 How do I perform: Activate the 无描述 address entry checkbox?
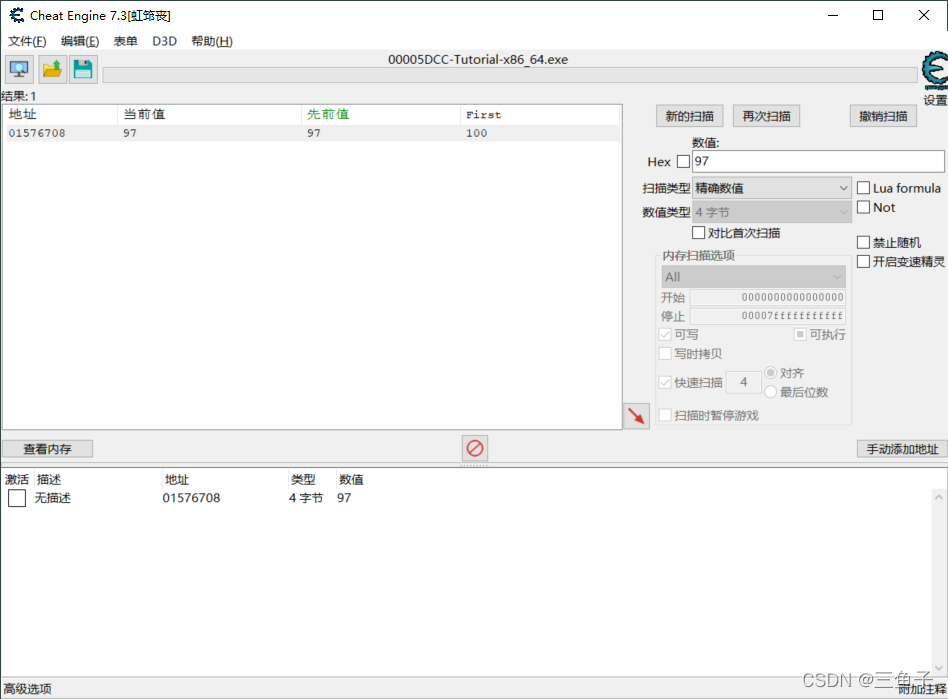click(17, 498)
